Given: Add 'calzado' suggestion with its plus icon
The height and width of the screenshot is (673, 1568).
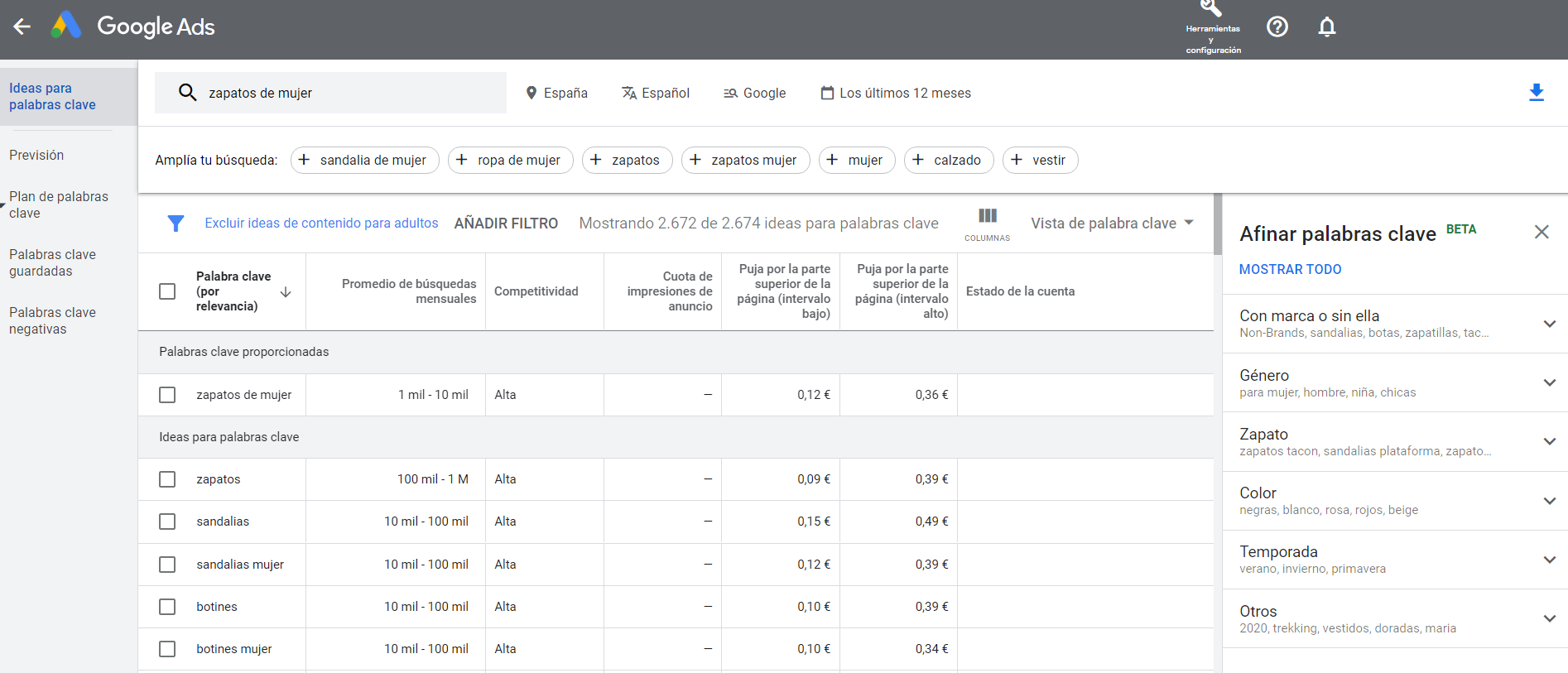Looking at the screenshot, I should coord(918,160).
